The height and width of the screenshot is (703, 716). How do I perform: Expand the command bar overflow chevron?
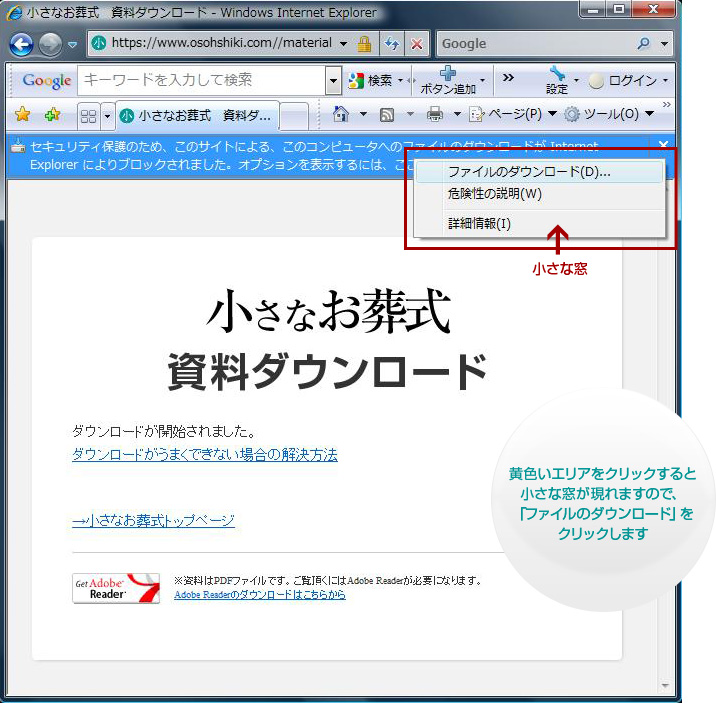tap(666, 105)
